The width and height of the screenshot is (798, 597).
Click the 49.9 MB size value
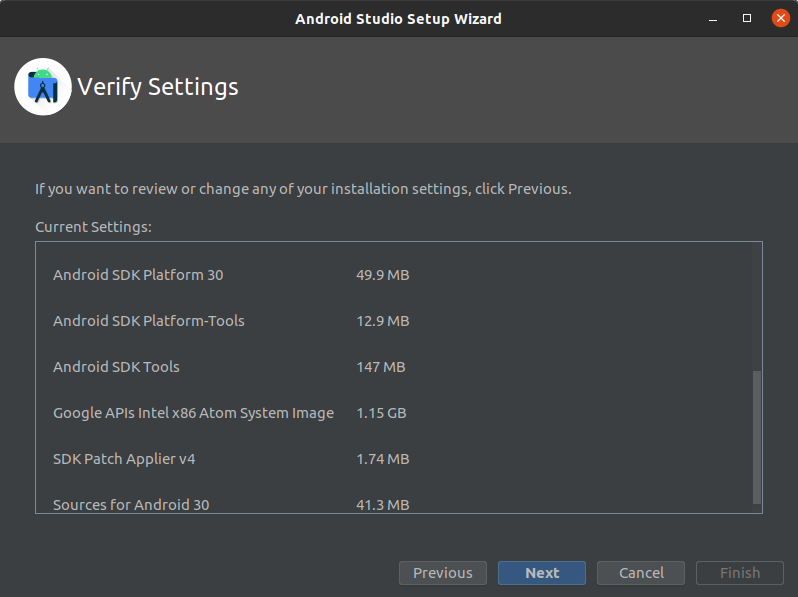point(382,275)
